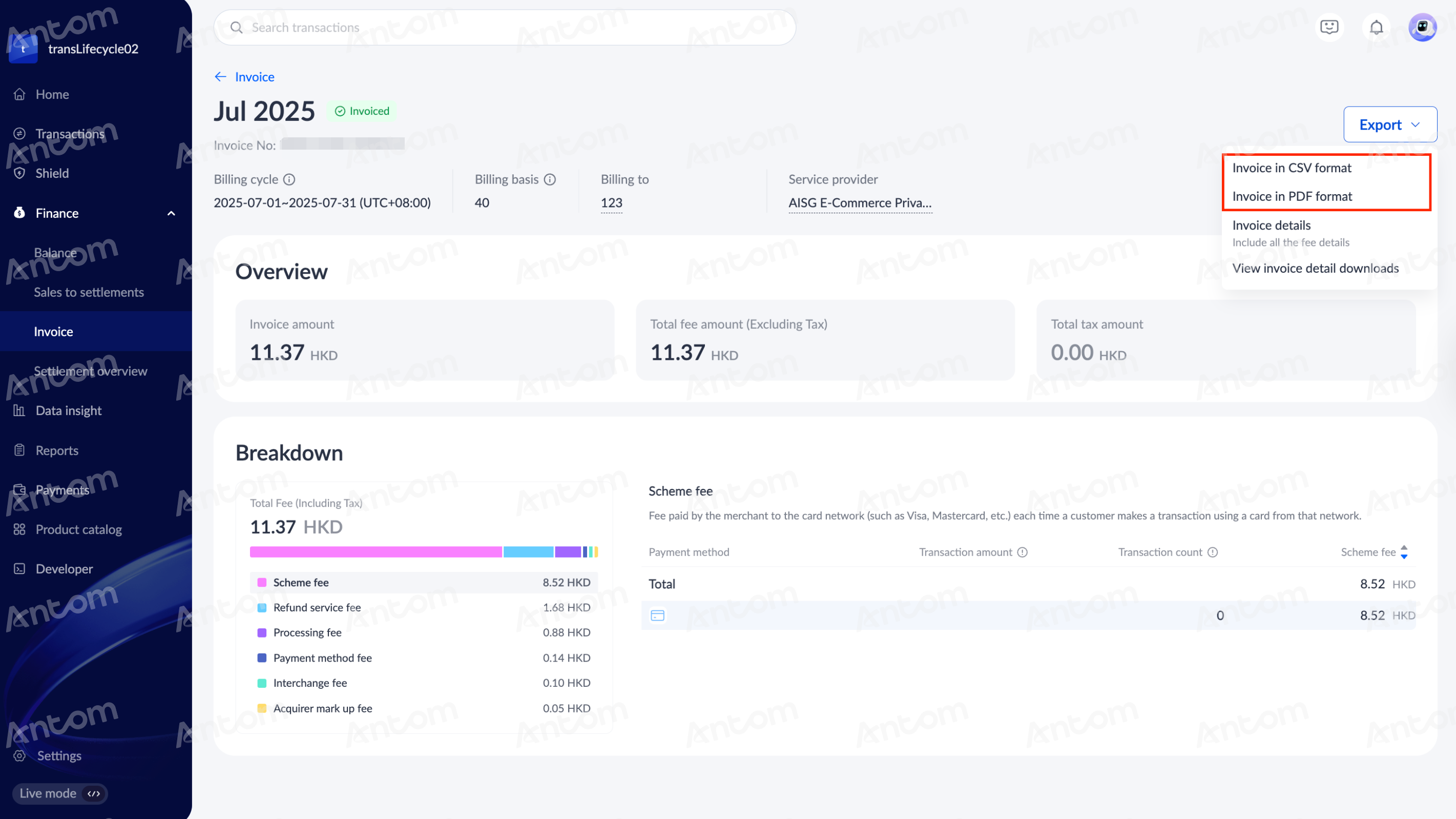Select Invoice in PDF format
The width and height of the screenshot is (1456, 819).
coord(1292,196)
